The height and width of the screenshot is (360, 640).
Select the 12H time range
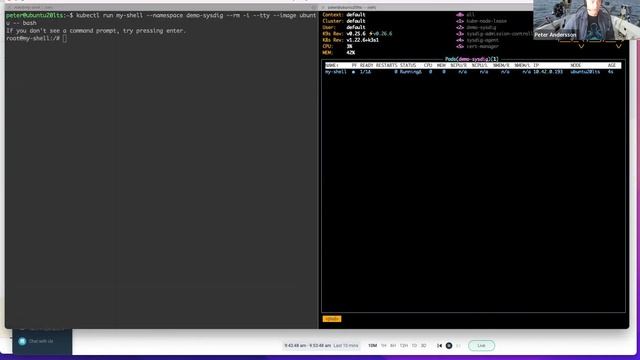tap(404, 346)
